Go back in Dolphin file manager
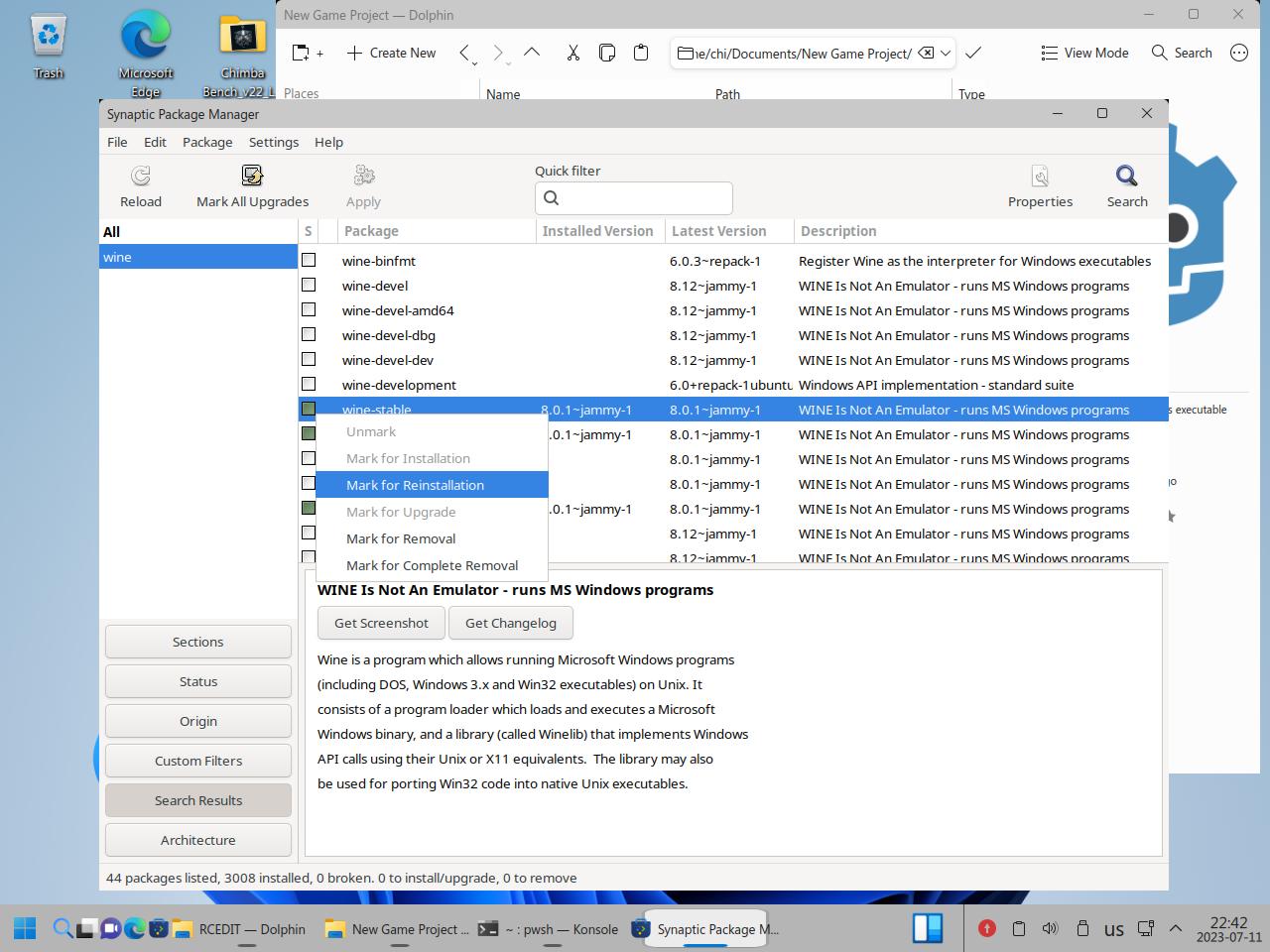The width and height of the screenshot is (1270, 952). coord(464,54)
